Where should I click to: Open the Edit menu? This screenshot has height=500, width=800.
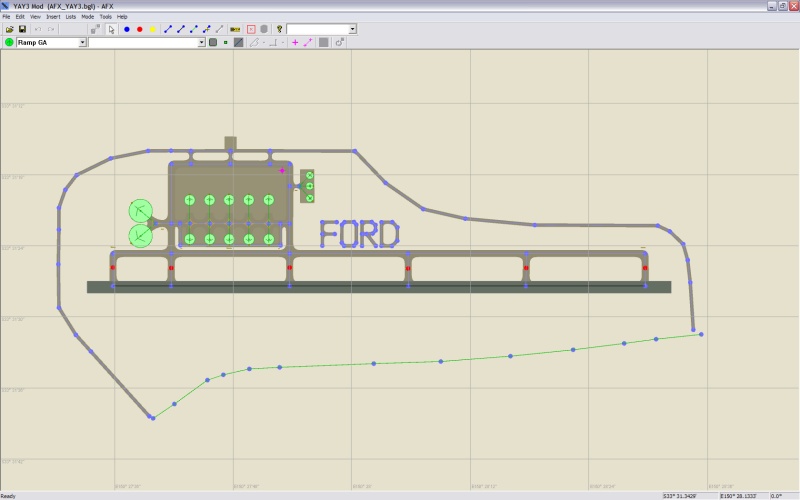click(20, 16)
